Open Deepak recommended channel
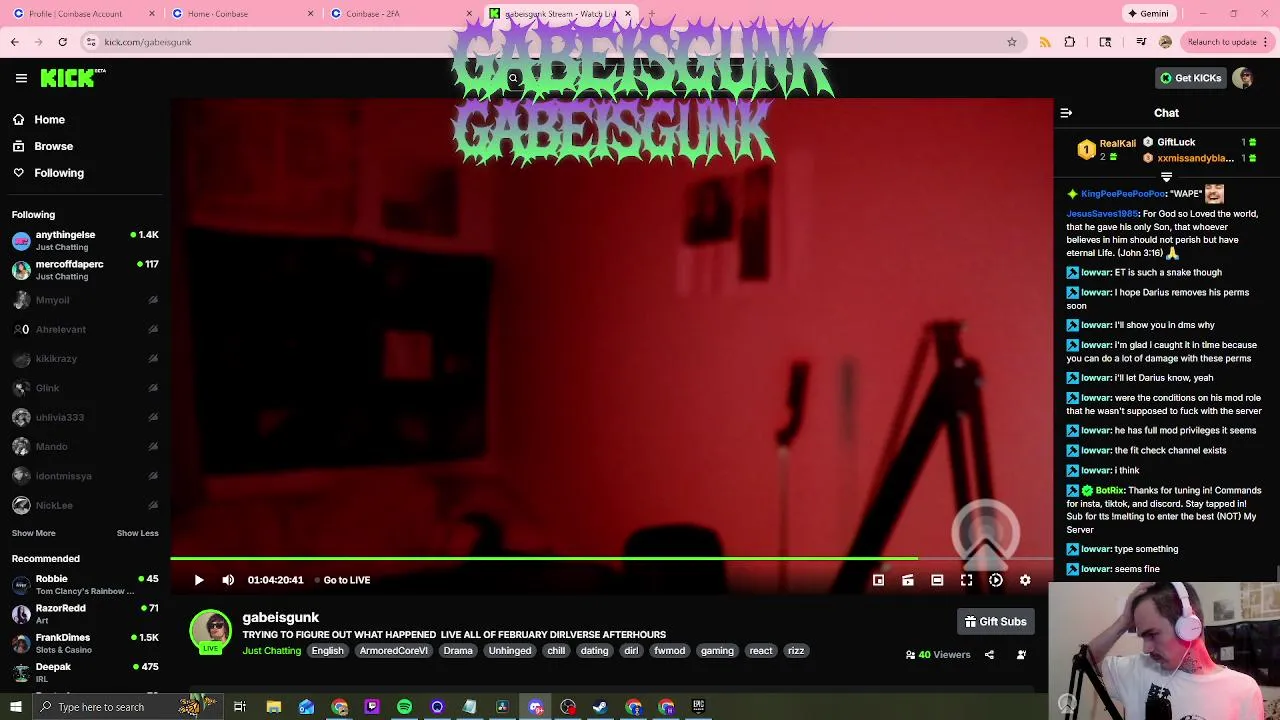The width and height of the screenshot is (1280, 720). click(x=85, y=672)
